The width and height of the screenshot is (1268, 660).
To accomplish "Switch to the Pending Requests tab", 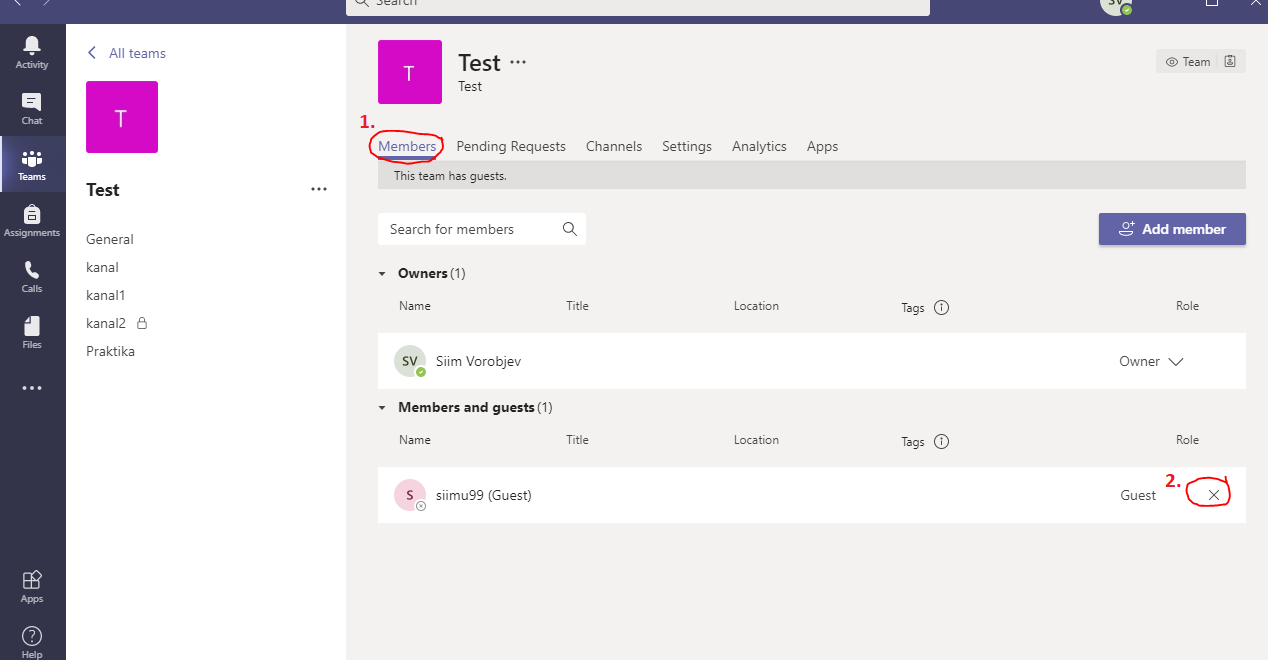I will pos(511,146).
